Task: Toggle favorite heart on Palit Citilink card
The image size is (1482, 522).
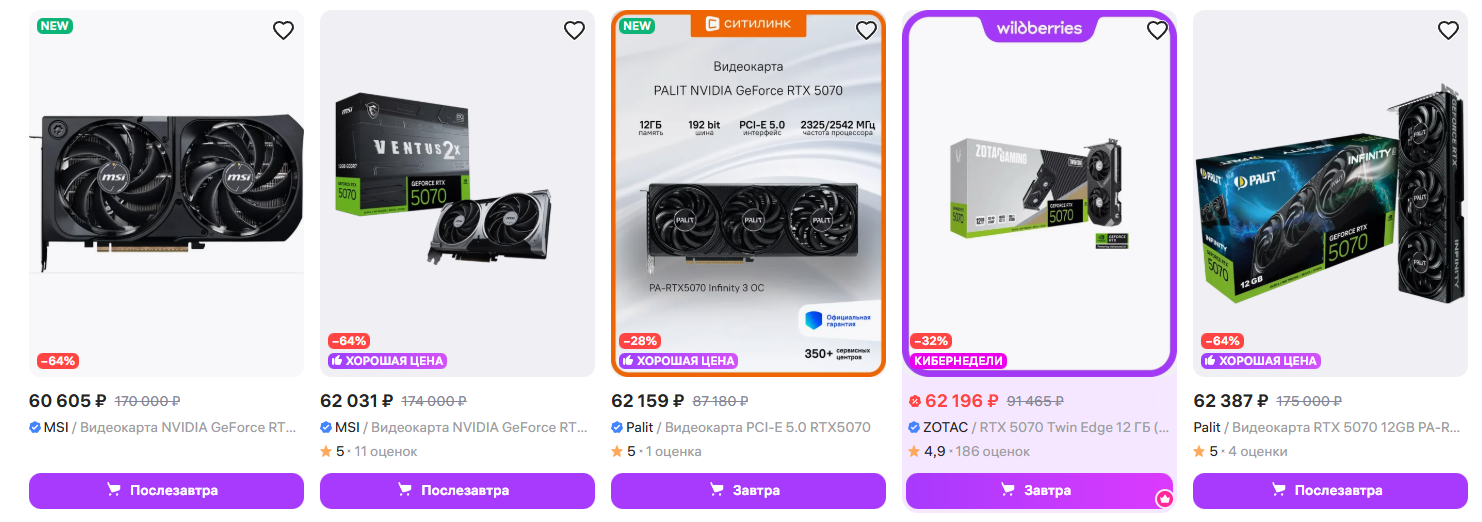Action: tap(866, 31)
